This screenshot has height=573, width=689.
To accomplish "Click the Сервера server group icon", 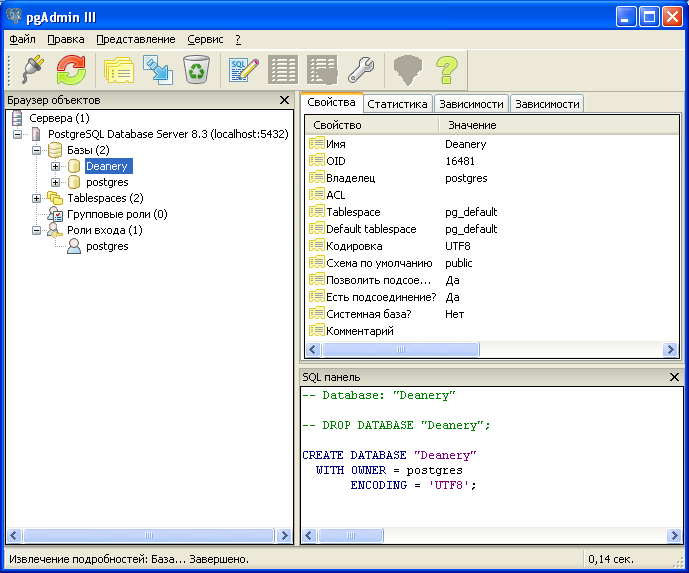I will pos(17,118).
